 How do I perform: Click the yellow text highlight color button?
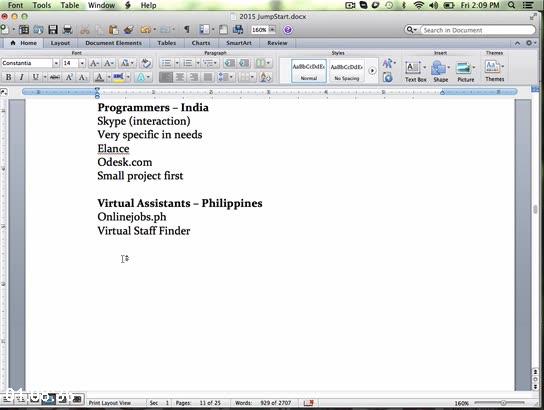(x=118, y=77)
